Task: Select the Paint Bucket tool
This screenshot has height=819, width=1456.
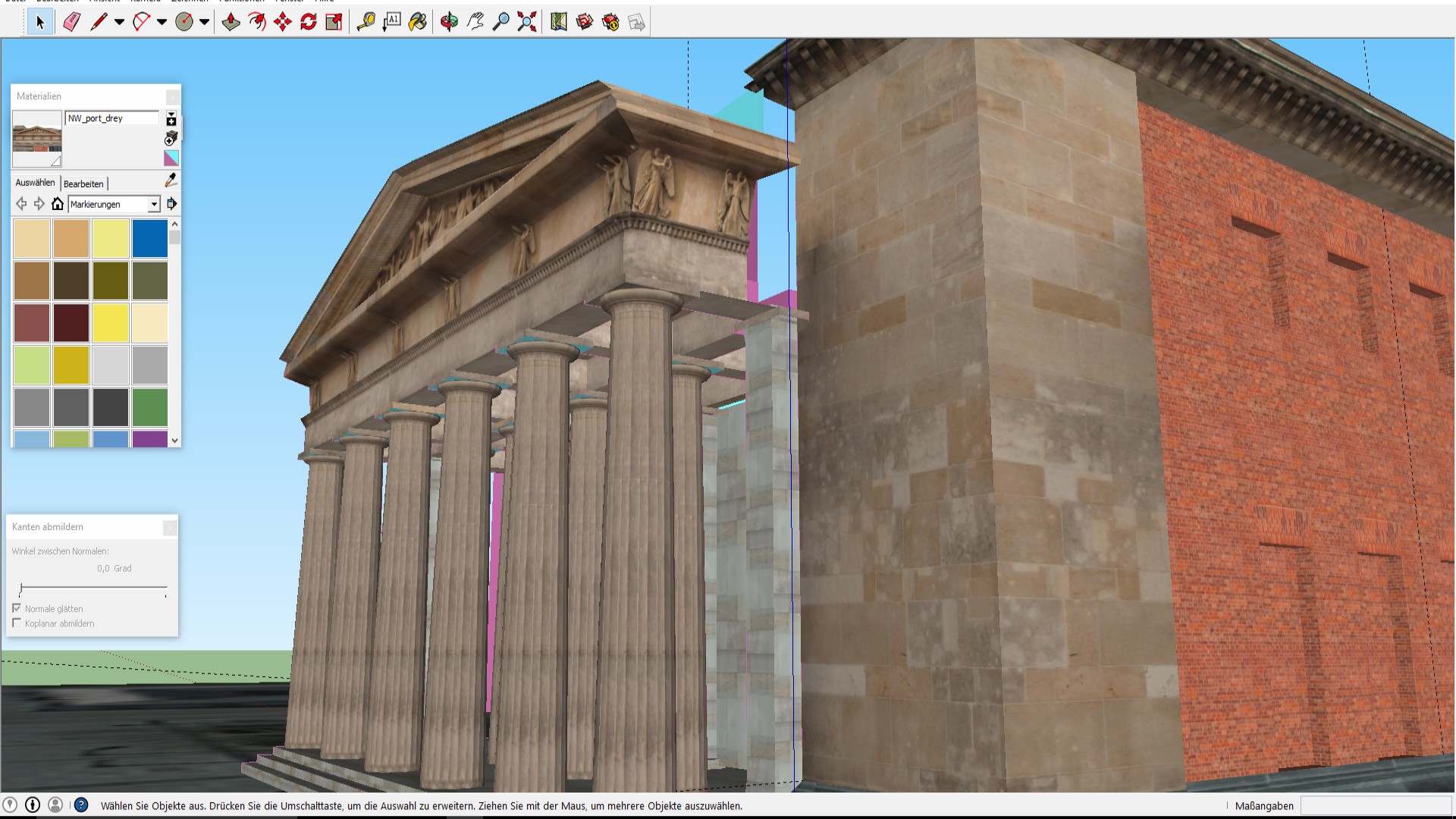Action: click(418, 22)
